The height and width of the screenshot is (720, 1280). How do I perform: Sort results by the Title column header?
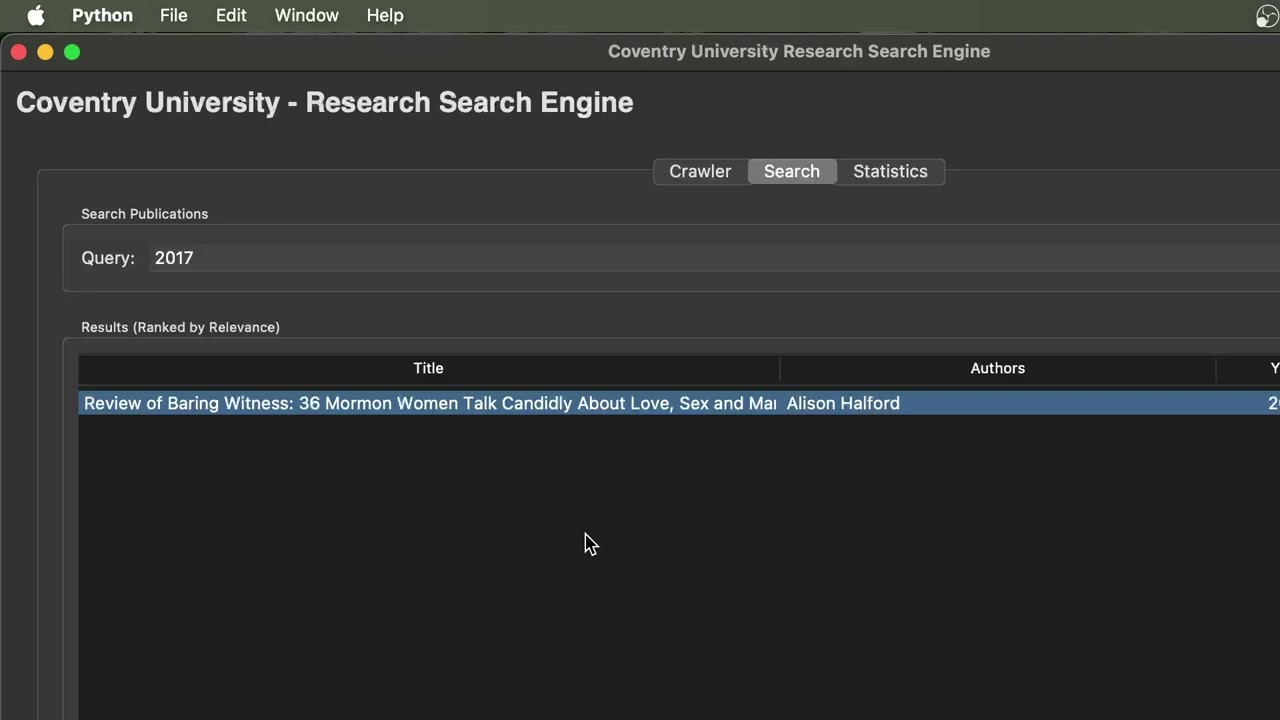[x=429, y=368]
